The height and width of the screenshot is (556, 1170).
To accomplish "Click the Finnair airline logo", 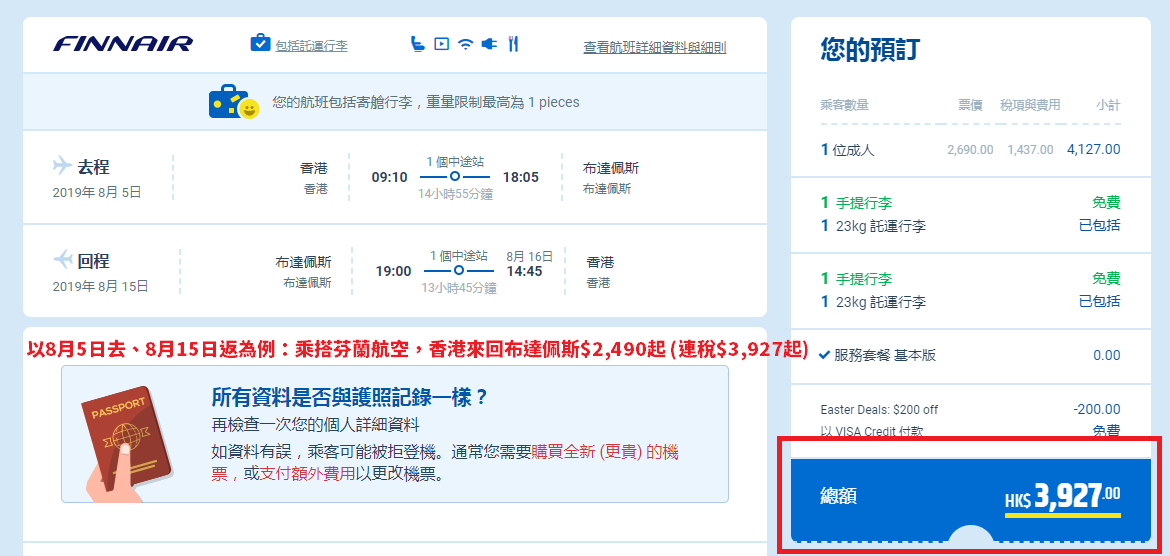I will pyautogui.click(x=122, y=44).
